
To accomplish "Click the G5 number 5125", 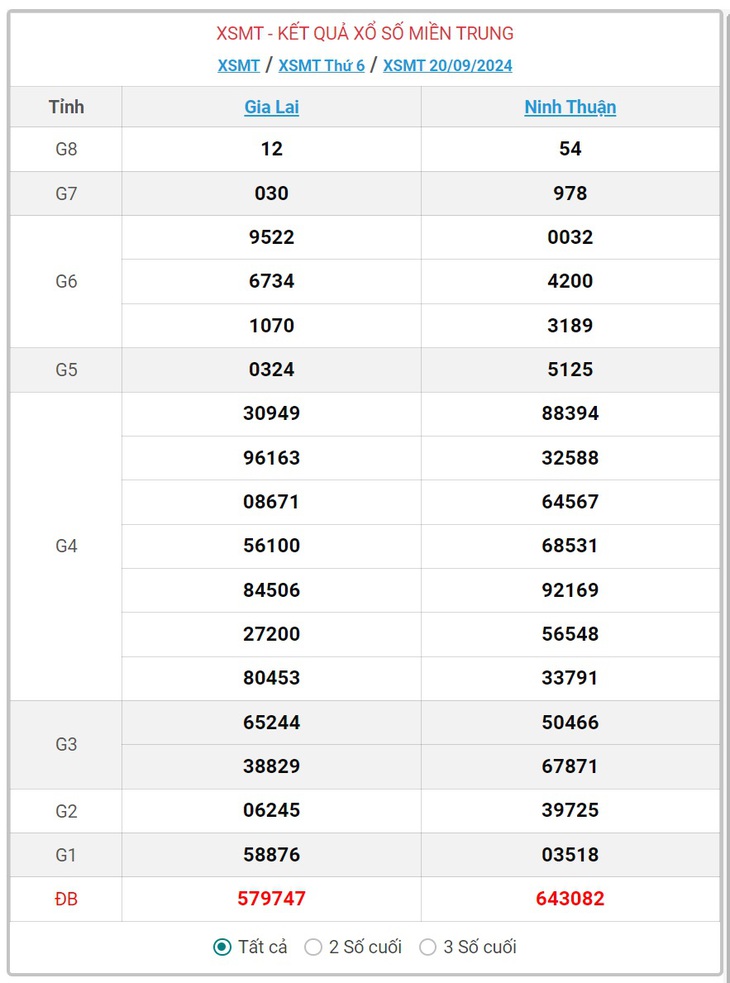I will [570, 369].
